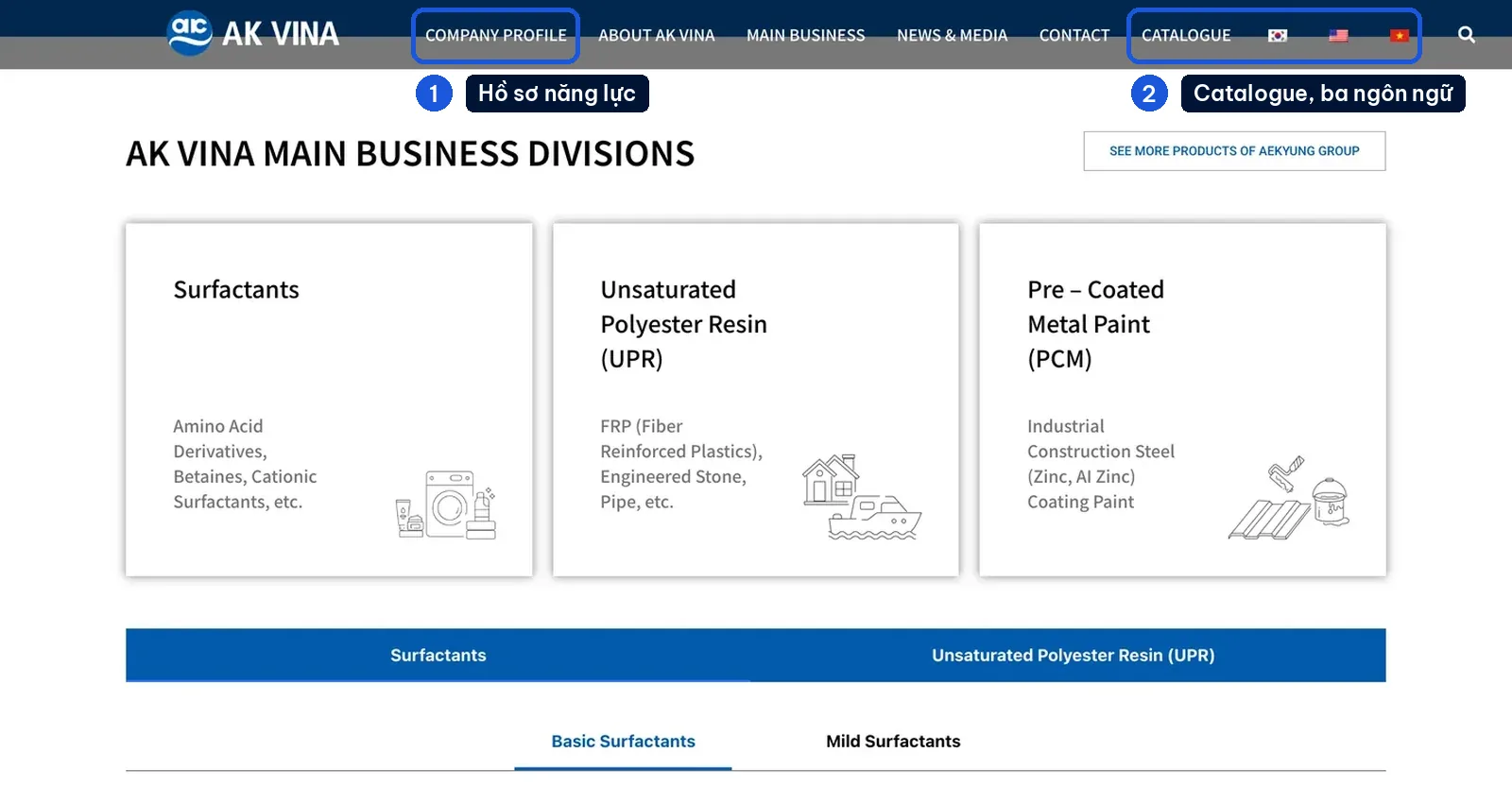Image resolution: width=1512 pixels, height=787 pixels.
Task: Open the News & Media menu
Action: [953, 35]
